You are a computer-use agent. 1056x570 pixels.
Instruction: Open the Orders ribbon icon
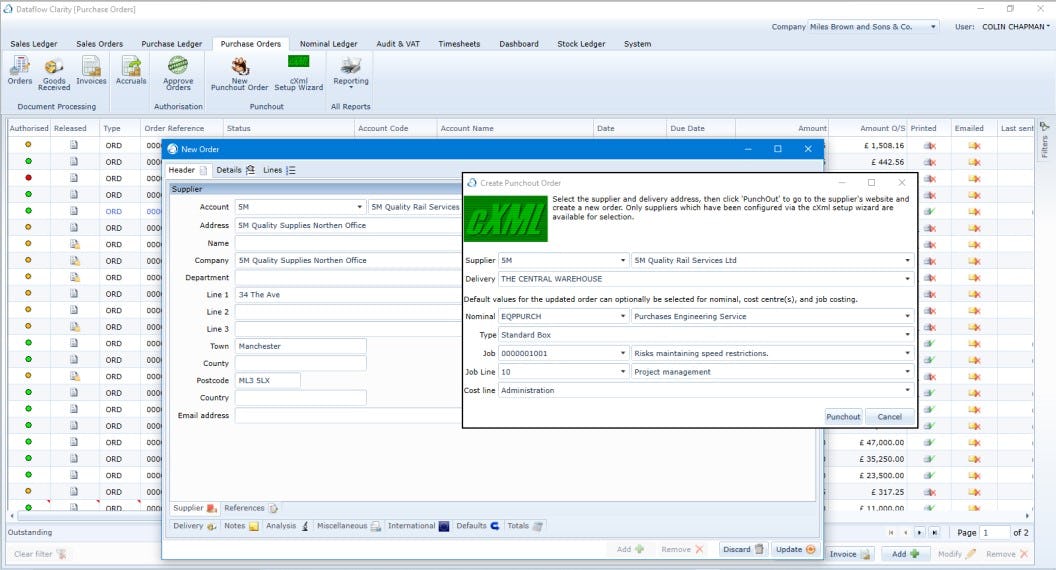point(20,71)
